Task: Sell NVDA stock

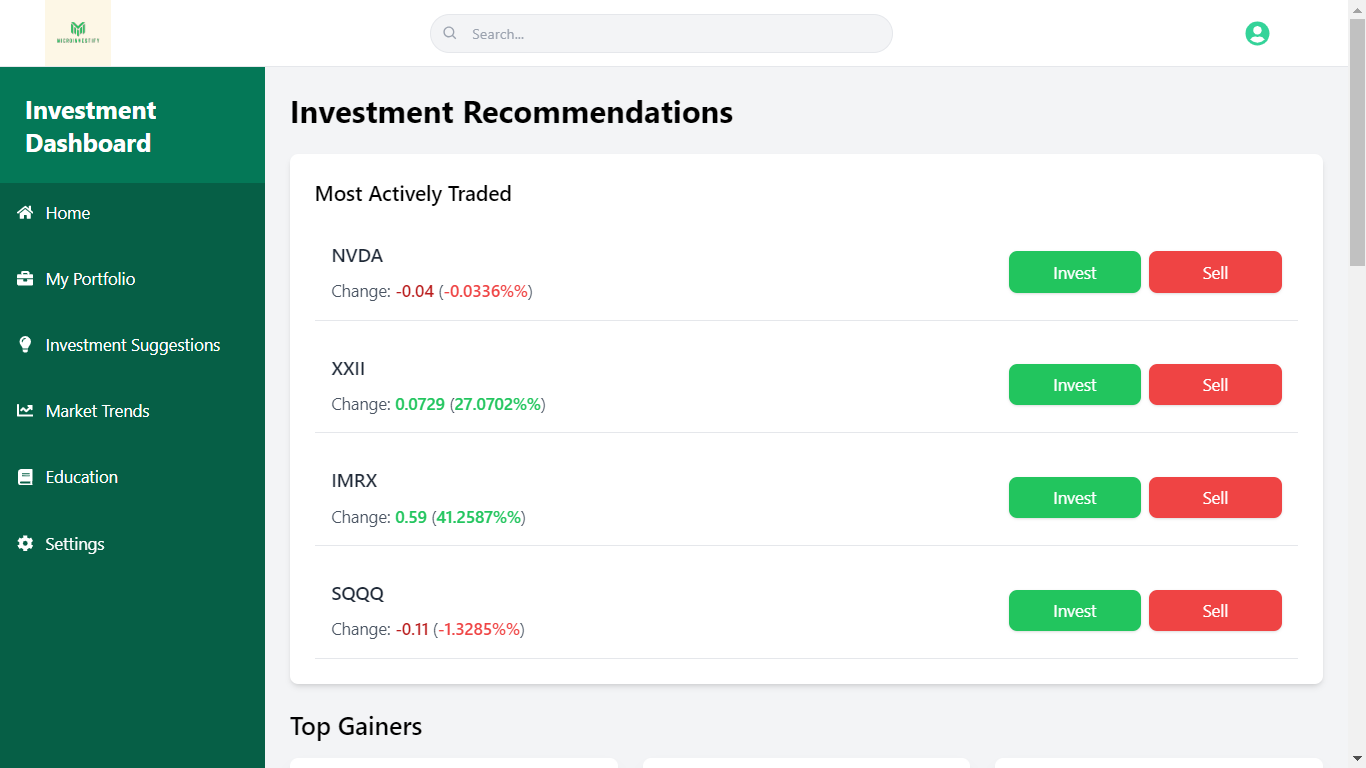Action: (1215, 272)
